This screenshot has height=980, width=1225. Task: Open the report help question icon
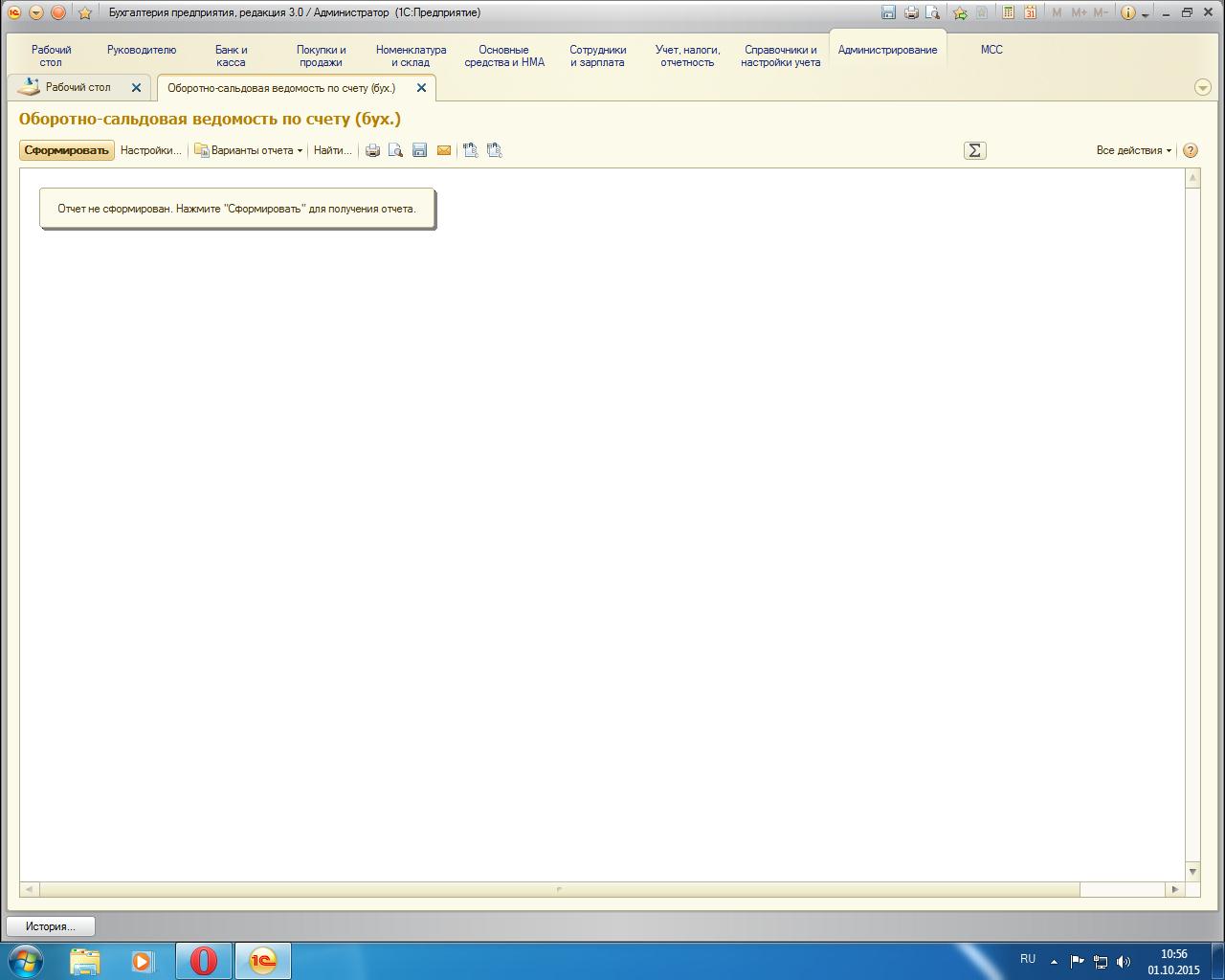click(1191, 150)
